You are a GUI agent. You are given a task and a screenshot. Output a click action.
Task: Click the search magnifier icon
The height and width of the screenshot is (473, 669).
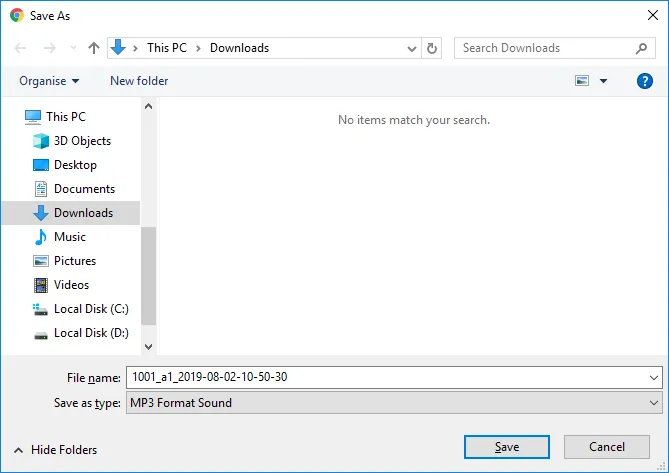click(x=641, y=48)
